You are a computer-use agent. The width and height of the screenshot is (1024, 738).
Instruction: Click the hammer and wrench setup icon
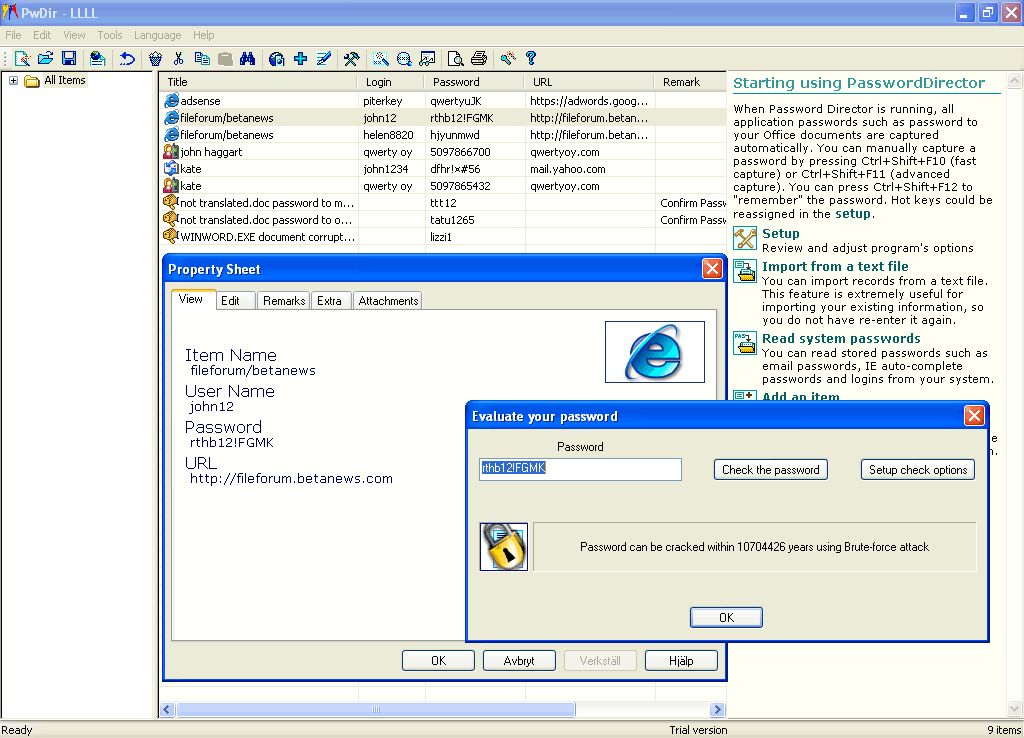(351, 59)
